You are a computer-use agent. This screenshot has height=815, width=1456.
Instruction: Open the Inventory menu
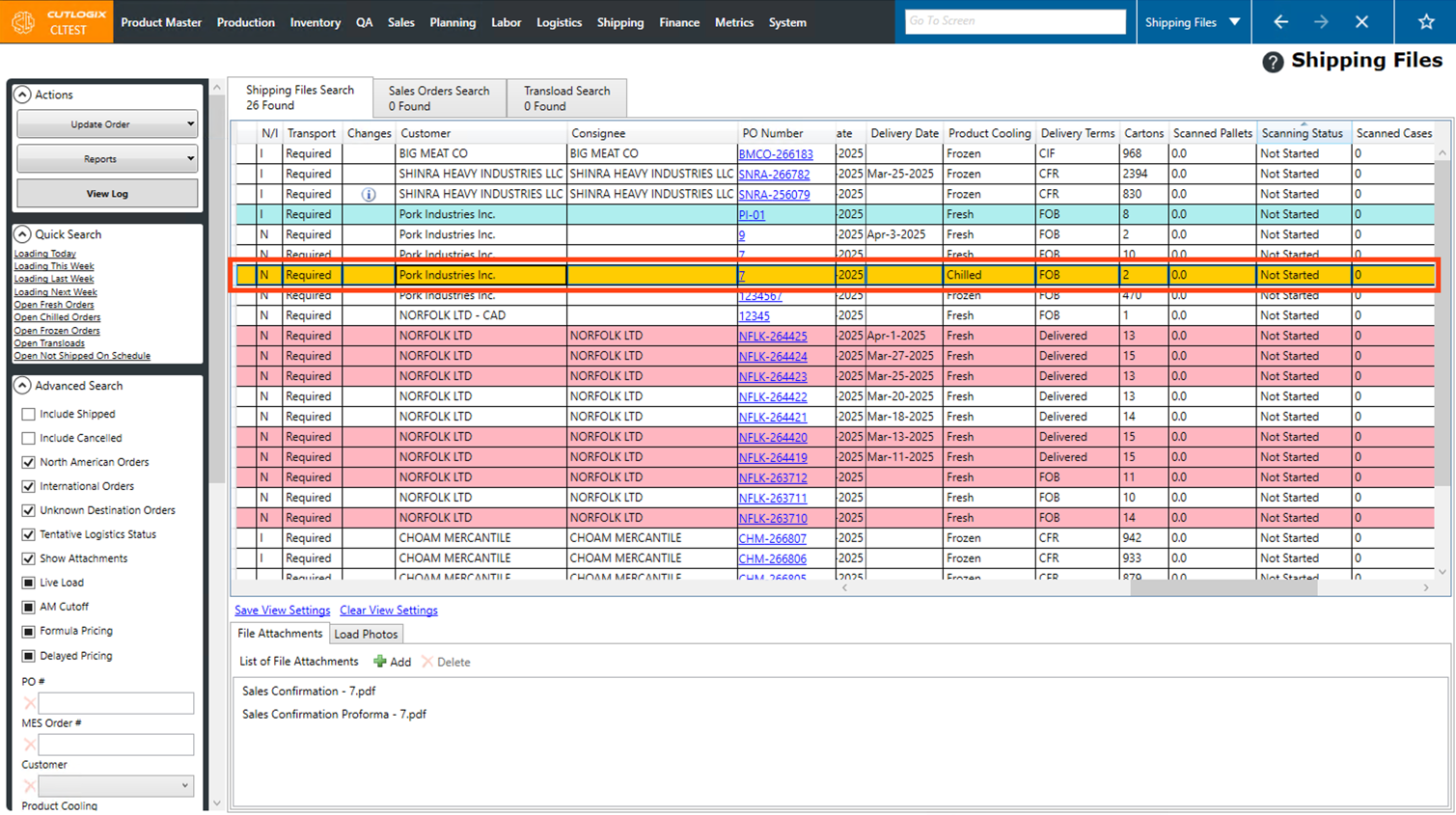click(315, 22)
